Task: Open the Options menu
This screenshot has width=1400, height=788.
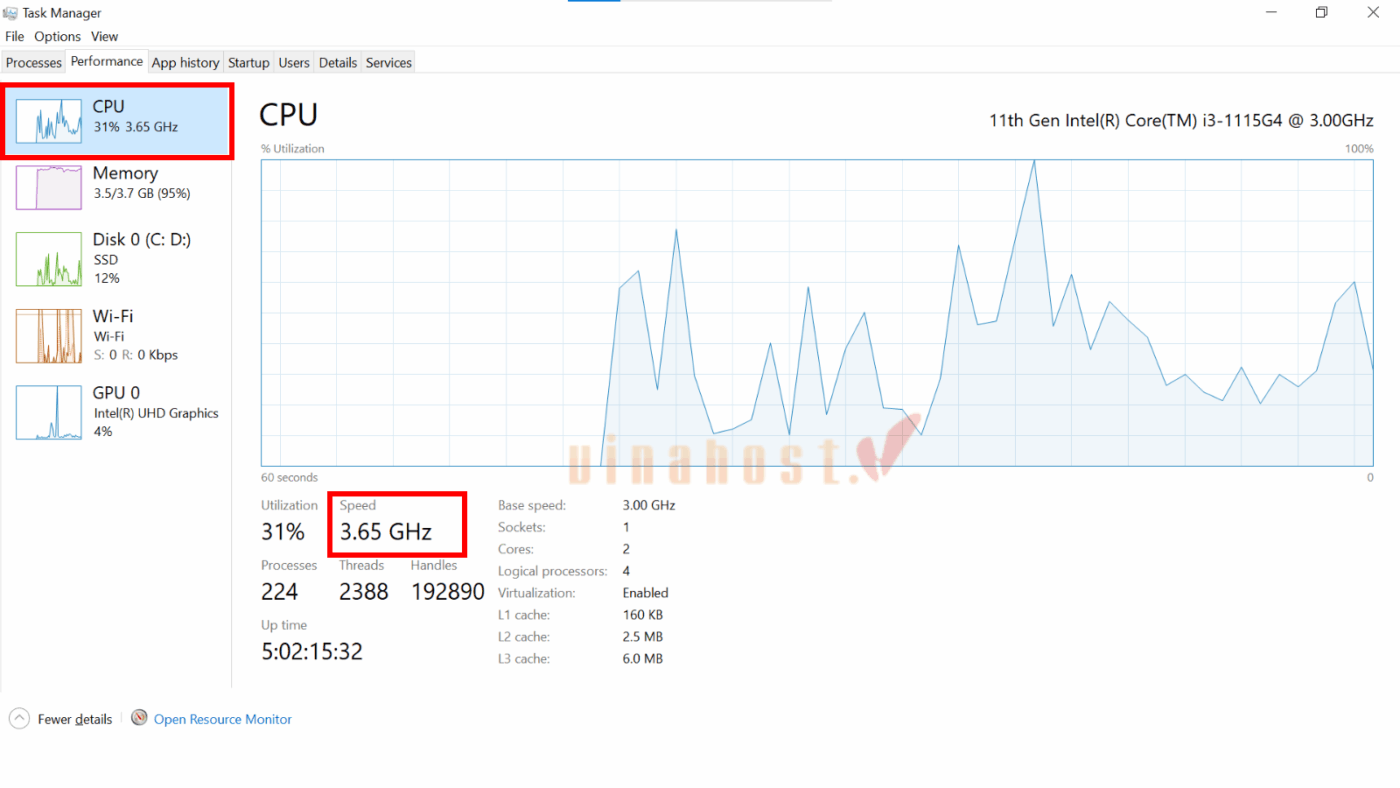Action: (57, 37)
